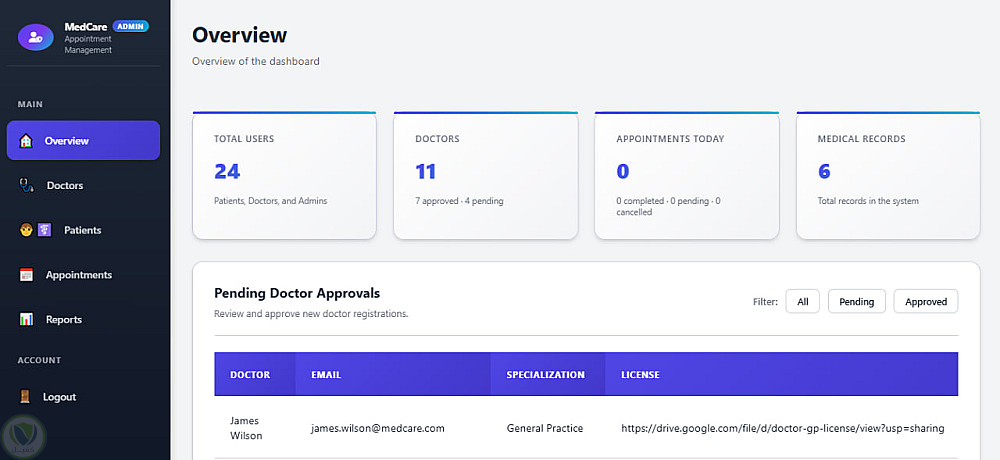
Task: Open James Wilson's Google Drive license link
Action: 782,428
